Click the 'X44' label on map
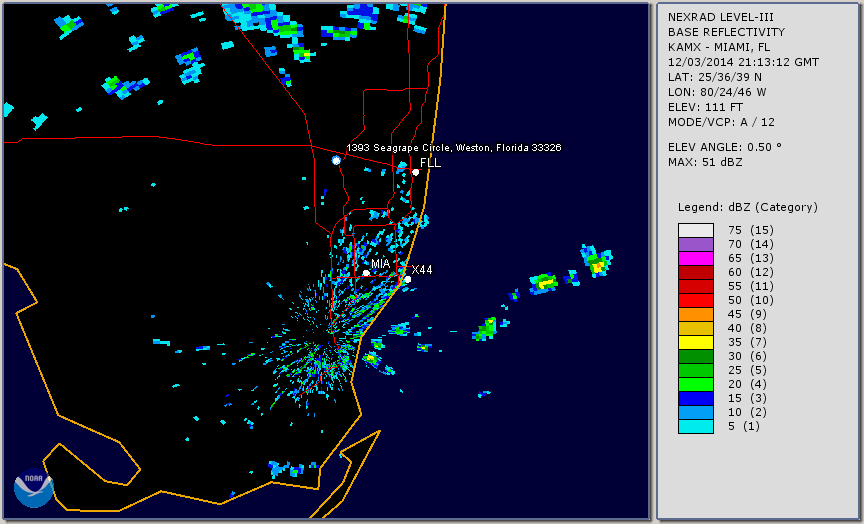The image size is (864, 524). click(422, 269)
